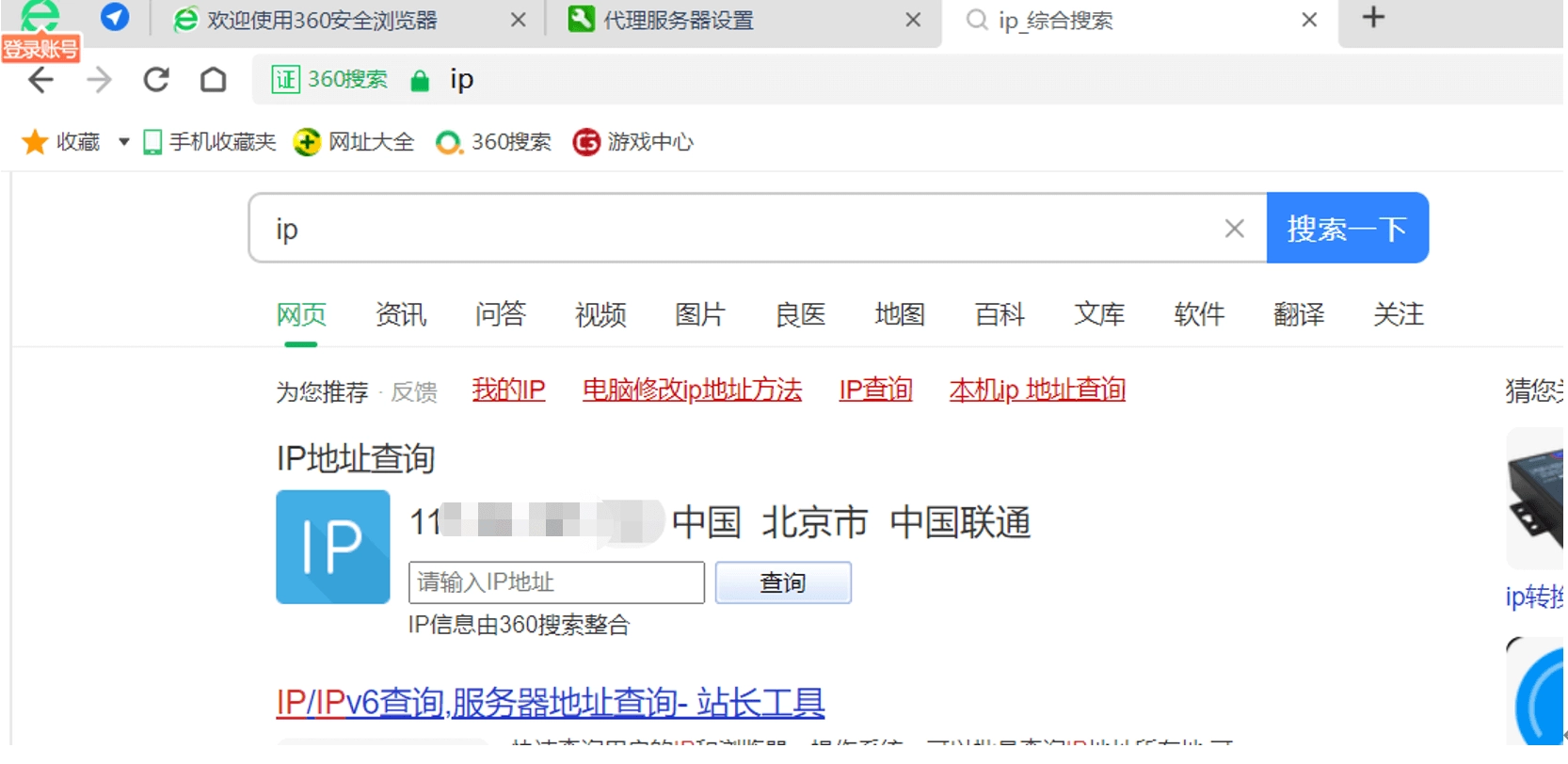The image size is (1568, 764).
Task: Select the 图片 search category tab
Action: click(x=699, y=314)
